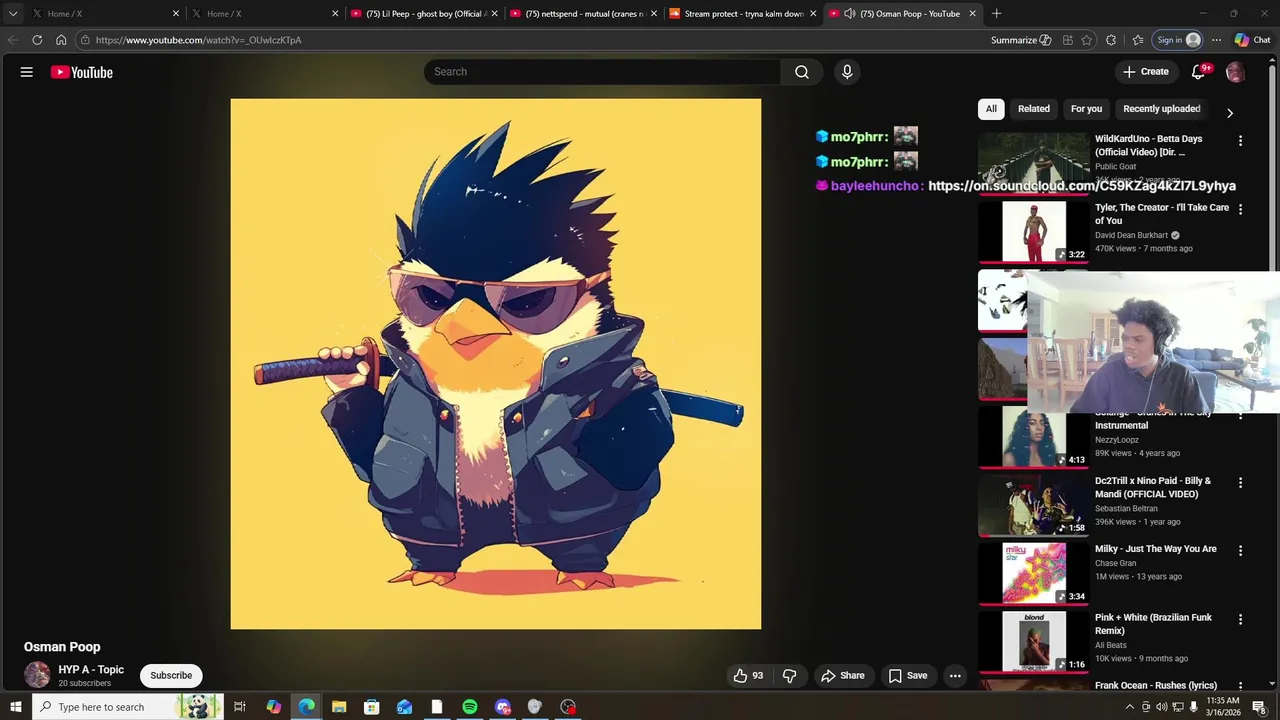The image size is (1280, 720).
Task: Select the Related filter chip
Action: tap(1034, 109)
